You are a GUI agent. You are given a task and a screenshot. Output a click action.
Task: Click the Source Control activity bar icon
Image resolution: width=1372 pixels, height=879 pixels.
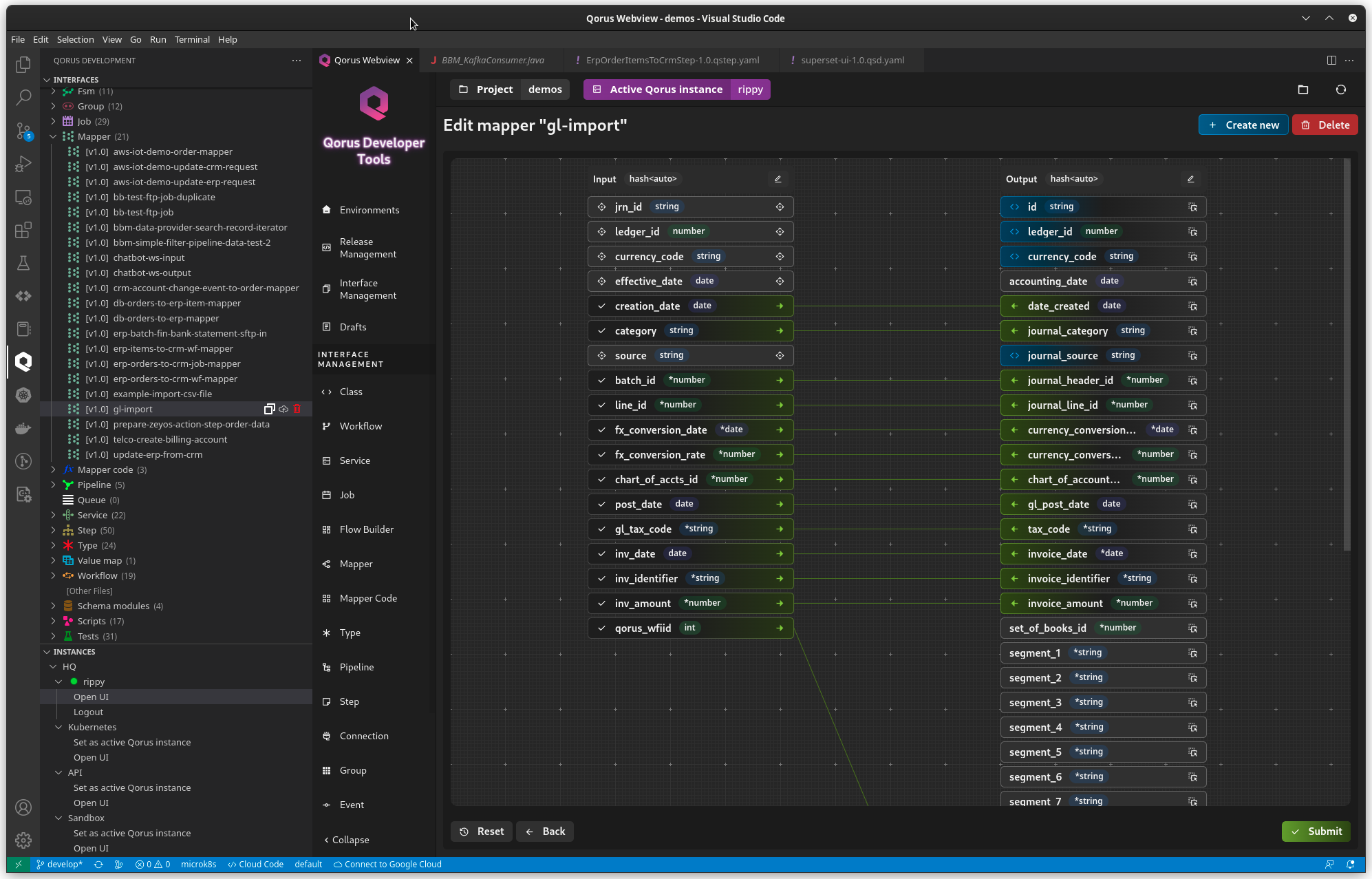click(23, 131)
